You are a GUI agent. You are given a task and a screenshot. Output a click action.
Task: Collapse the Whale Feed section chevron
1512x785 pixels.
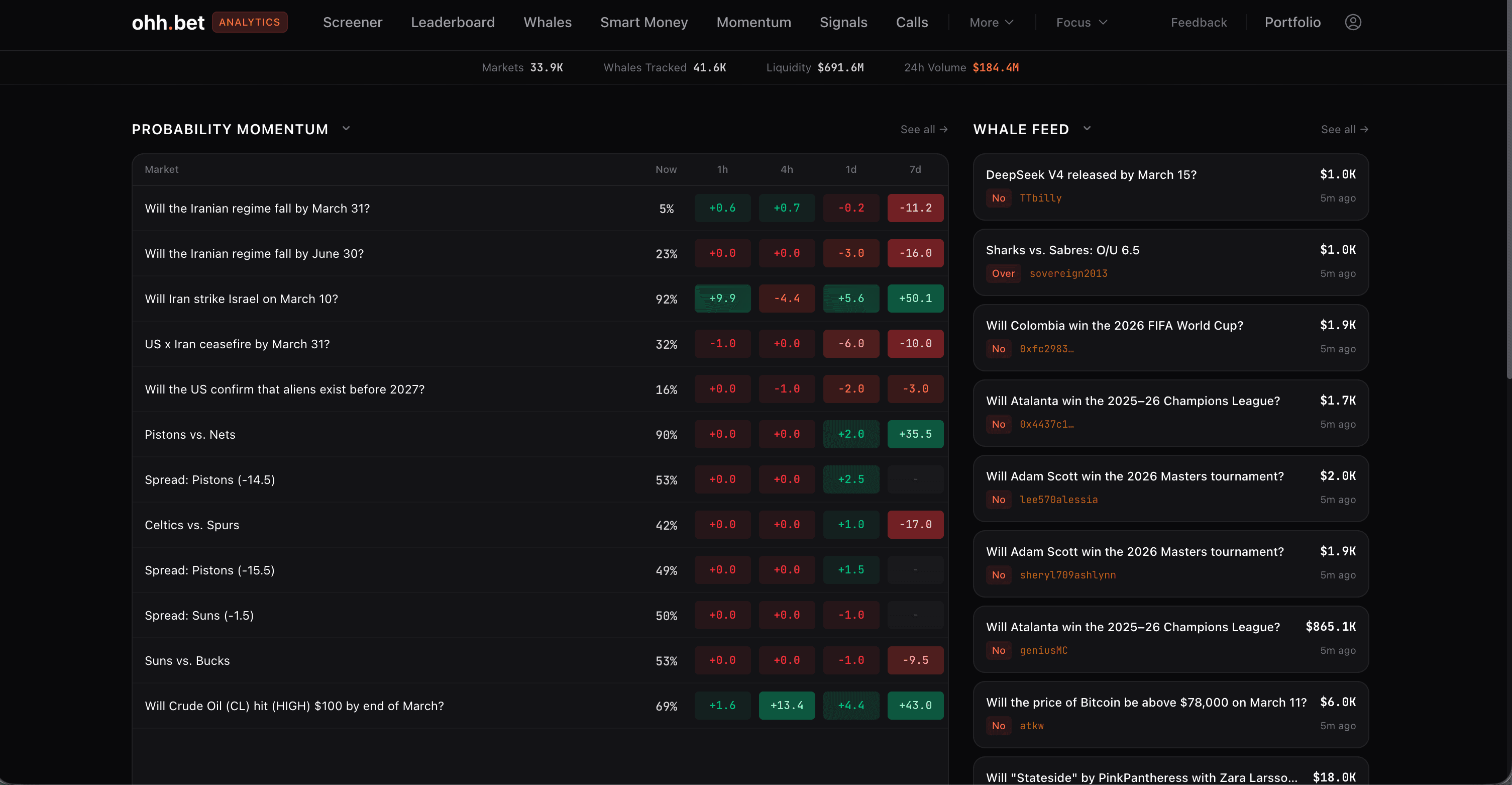click(1087, 128)
